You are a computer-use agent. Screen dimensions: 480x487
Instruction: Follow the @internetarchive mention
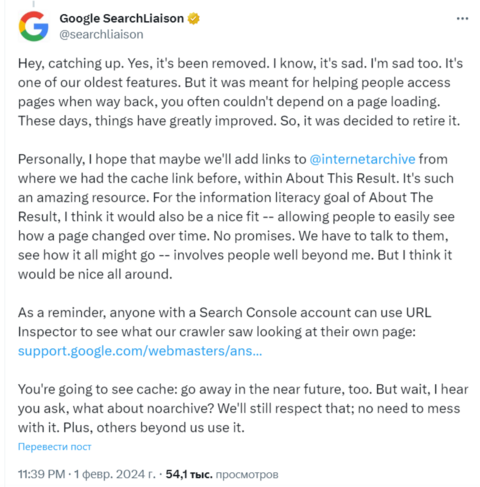click(x=362, y=159)
